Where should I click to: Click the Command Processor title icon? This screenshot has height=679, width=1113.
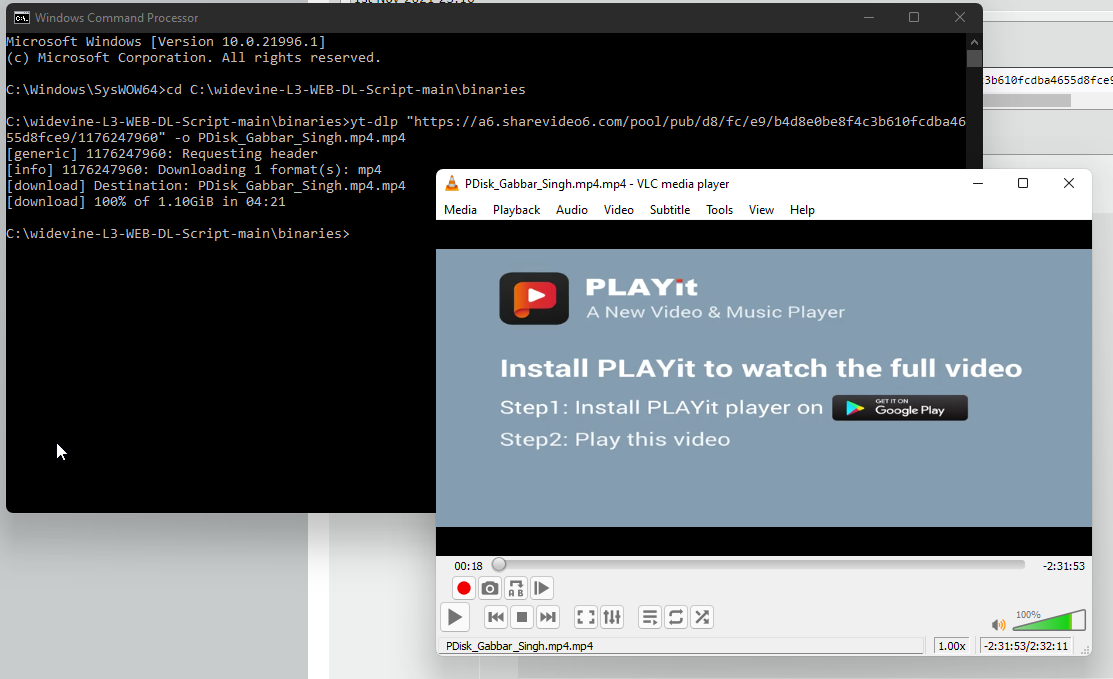(x=22, y=18)
